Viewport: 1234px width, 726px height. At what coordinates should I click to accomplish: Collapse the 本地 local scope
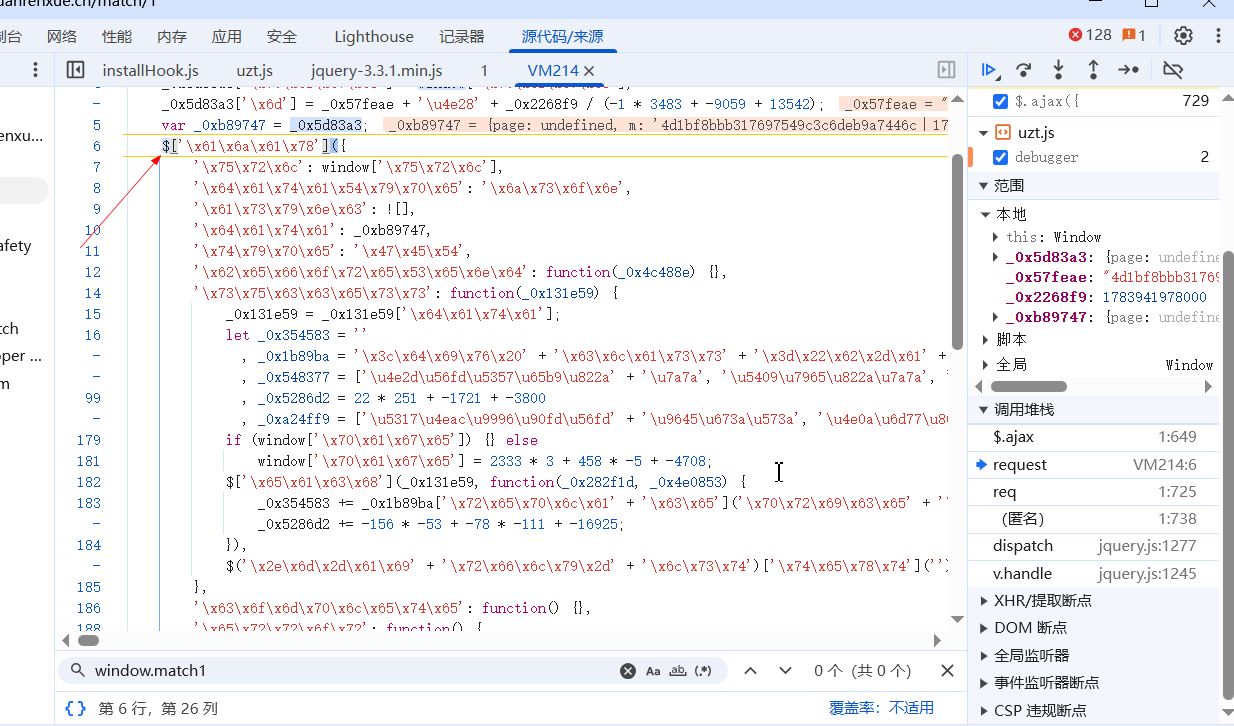click(x=986, y=214)
